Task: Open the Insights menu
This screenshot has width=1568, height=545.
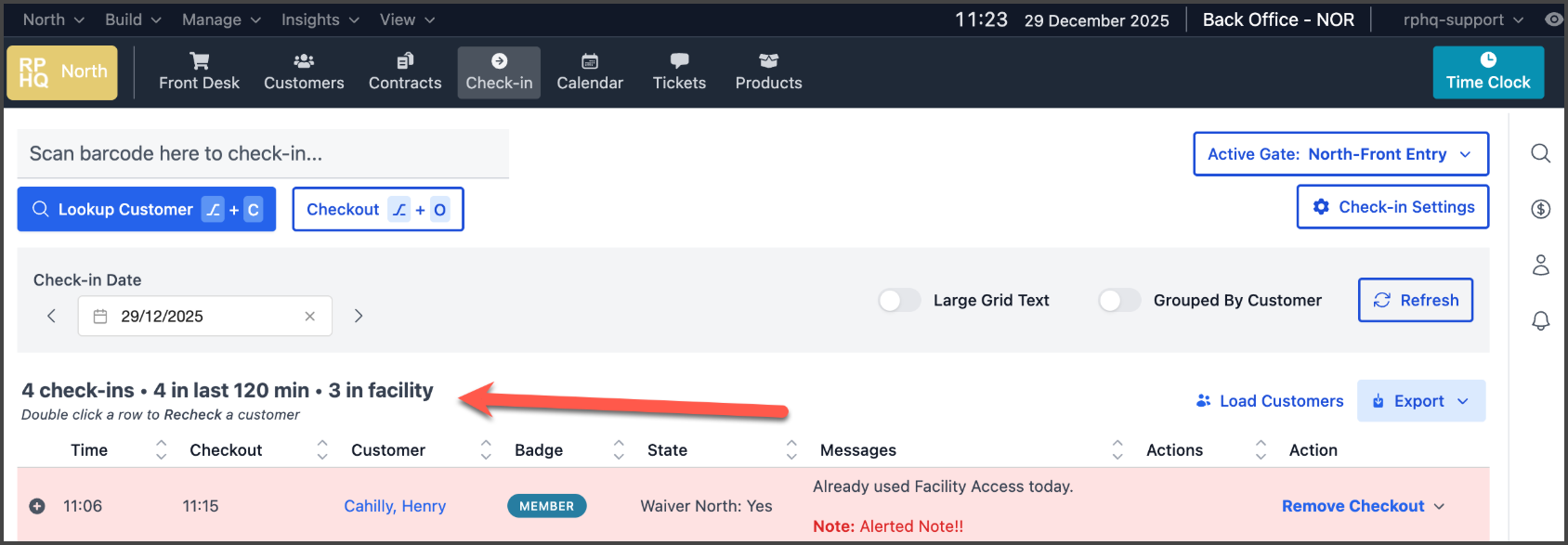Action: tap(320, 19)
